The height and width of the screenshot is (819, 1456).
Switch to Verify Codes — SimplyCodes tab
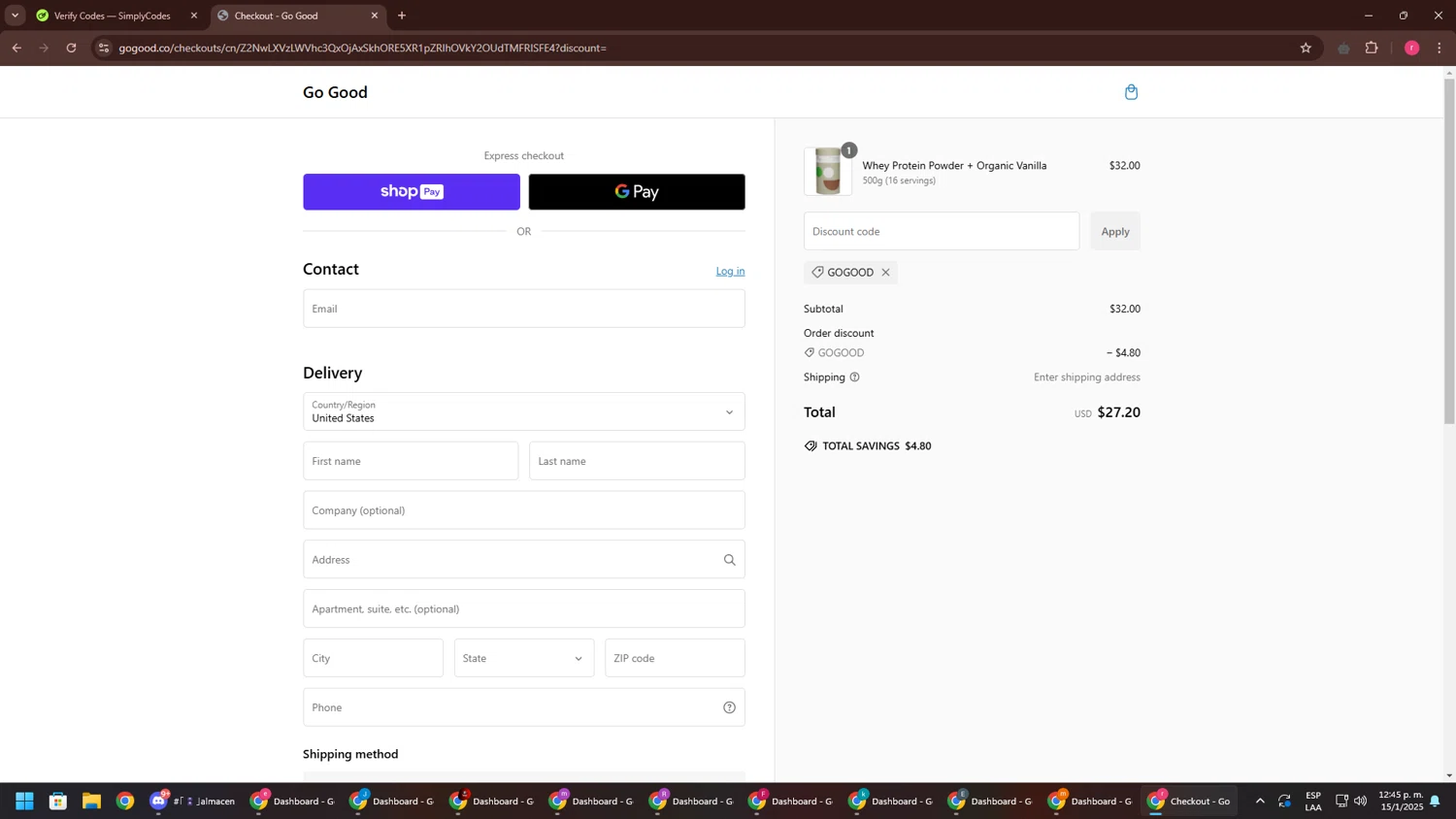click(111, 16)
